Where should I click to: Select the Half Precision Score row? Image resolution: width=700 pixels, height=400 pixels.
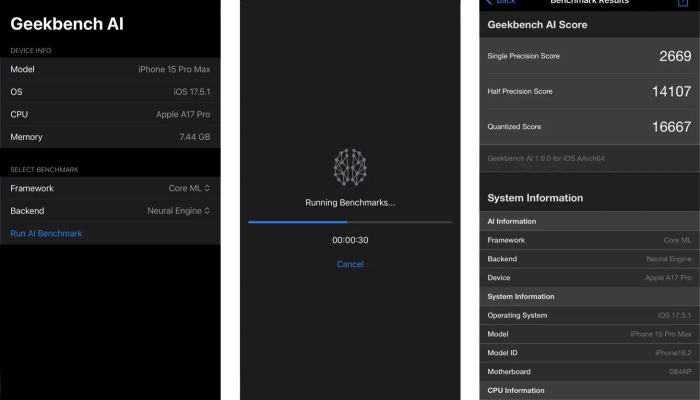[x=589, y=91]
